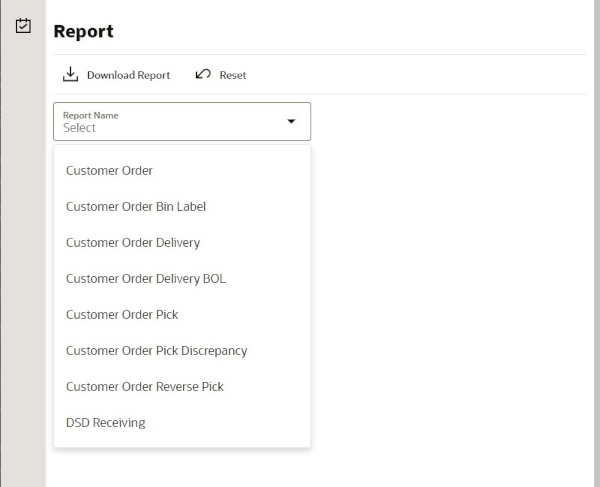This screenshot has height=487, width=600.
Task: Pick the Customer Order Delivery report
Action: (x=133, y=243)
